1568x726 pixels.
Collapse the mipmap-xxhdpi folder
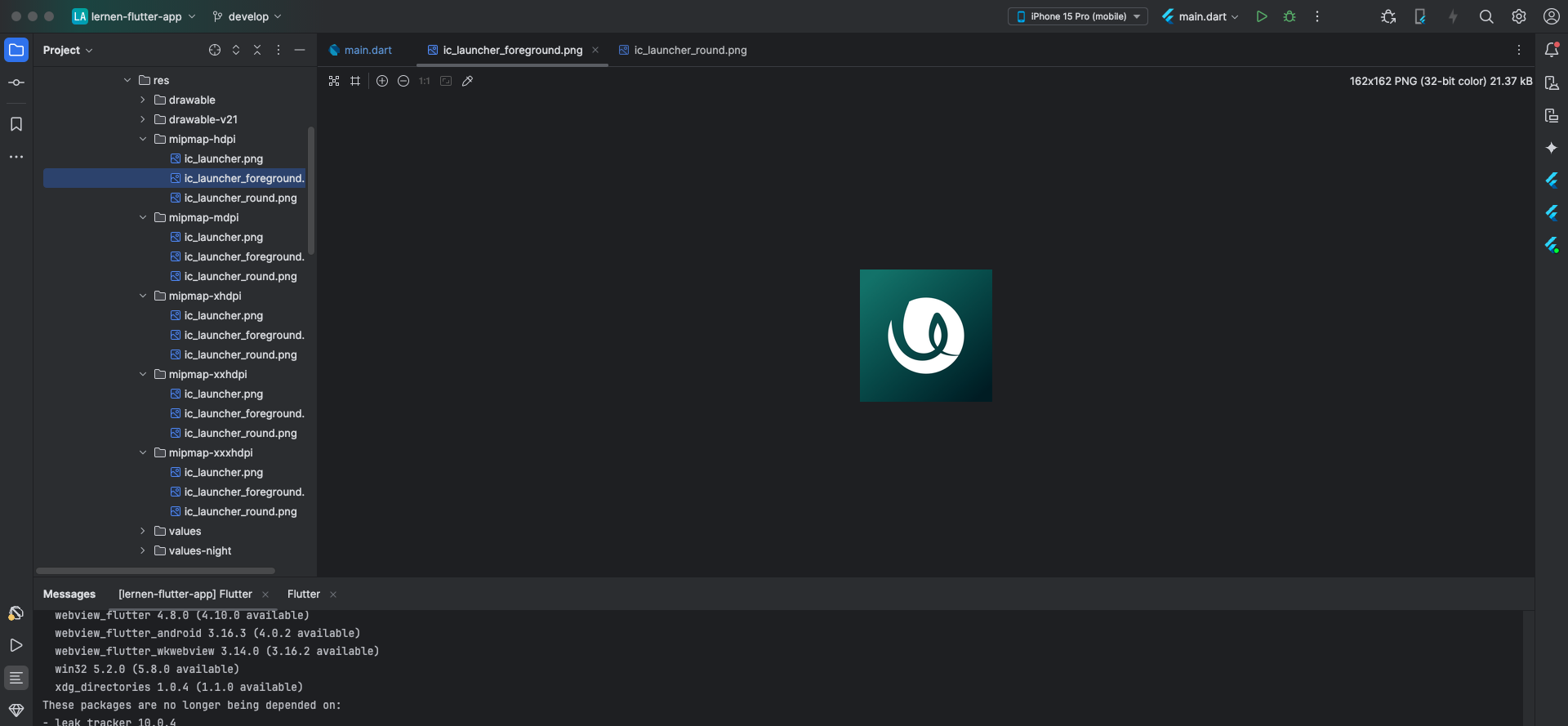pyautogui.click(x=143, y=374)
